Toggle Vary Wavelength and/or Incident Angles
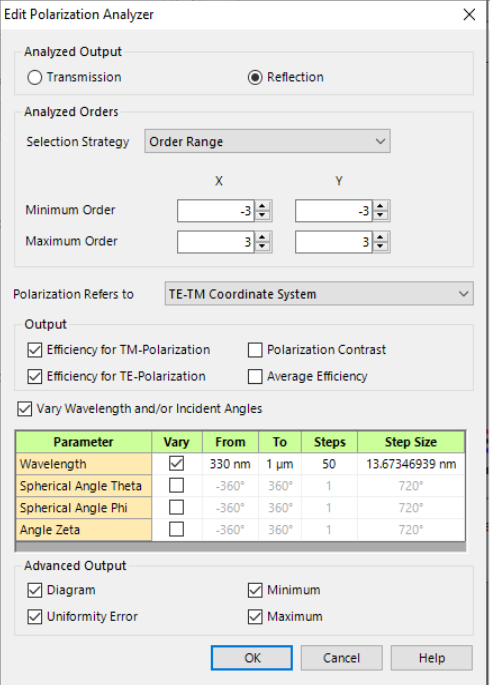 coord(24,409)
